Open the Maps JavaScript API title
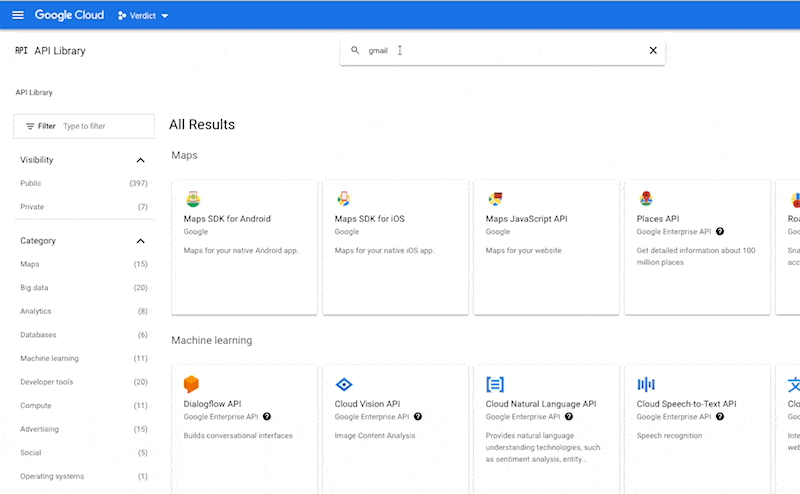The height and width of the screenshot is (494, 800). [x=527, y=218]
